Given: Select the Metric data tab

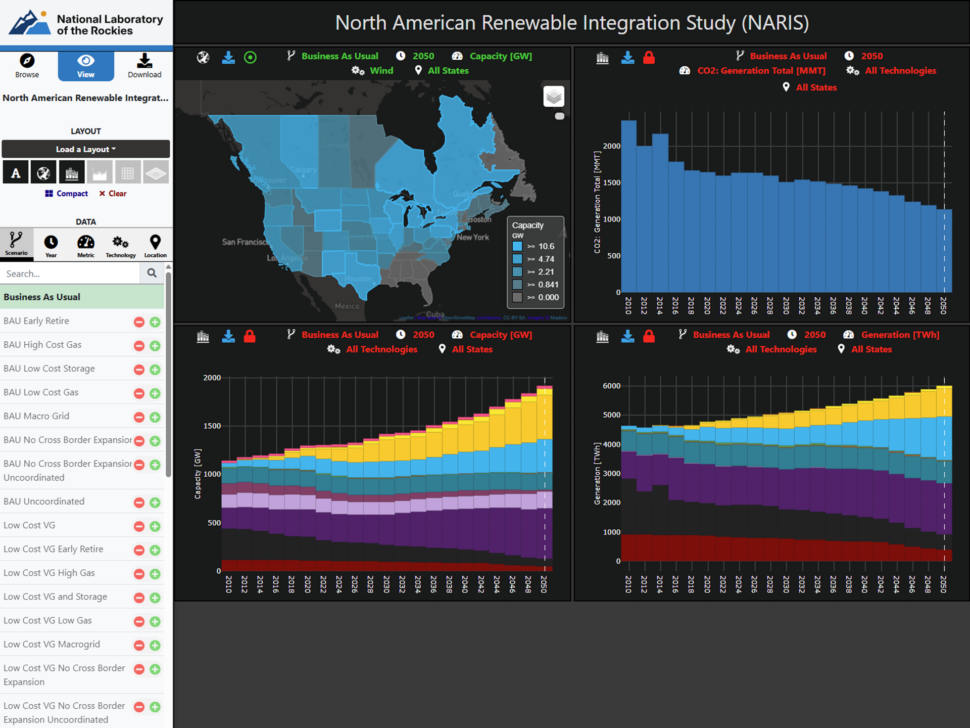Looking at the screenshot, I should [x=85, y=246].
